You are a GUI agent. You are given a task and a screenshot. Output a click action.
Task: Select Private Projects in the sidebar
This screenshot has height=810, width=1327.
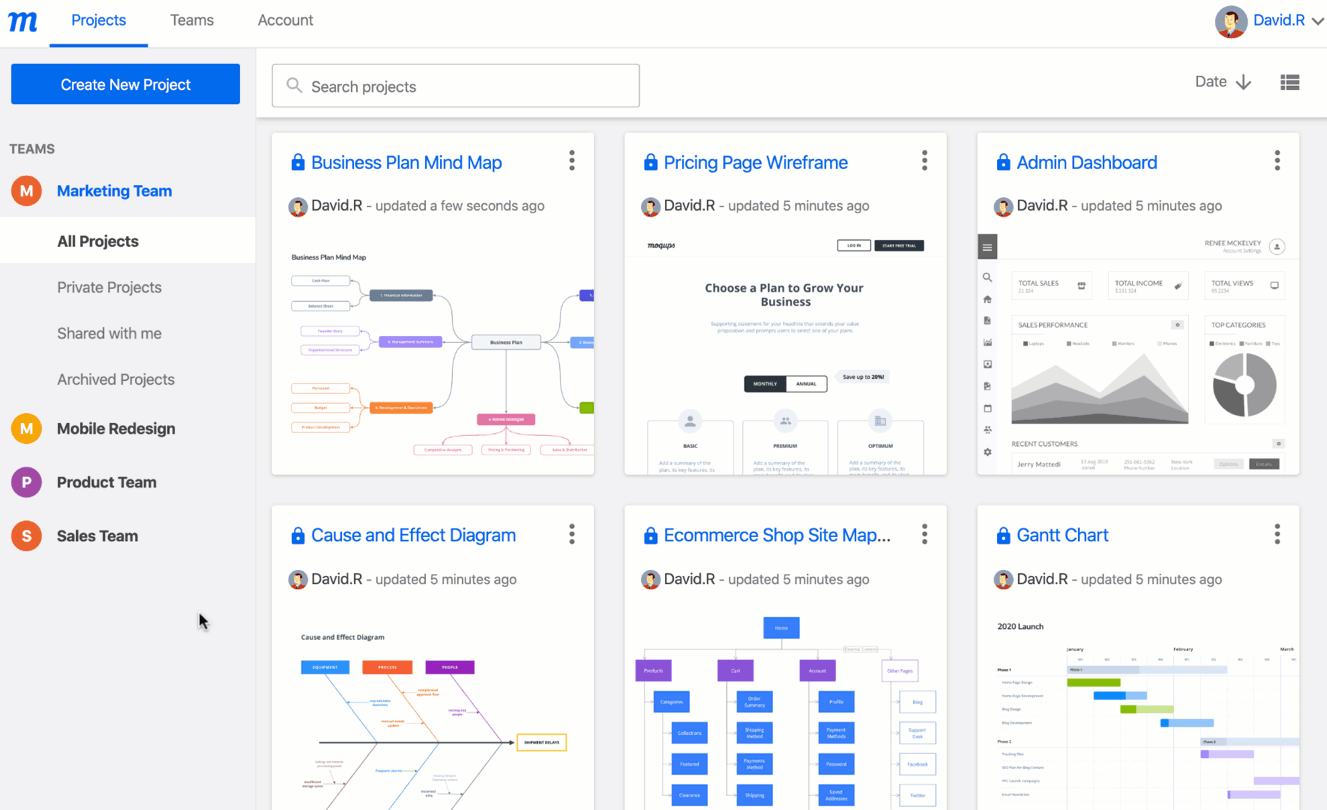[109, 287]
